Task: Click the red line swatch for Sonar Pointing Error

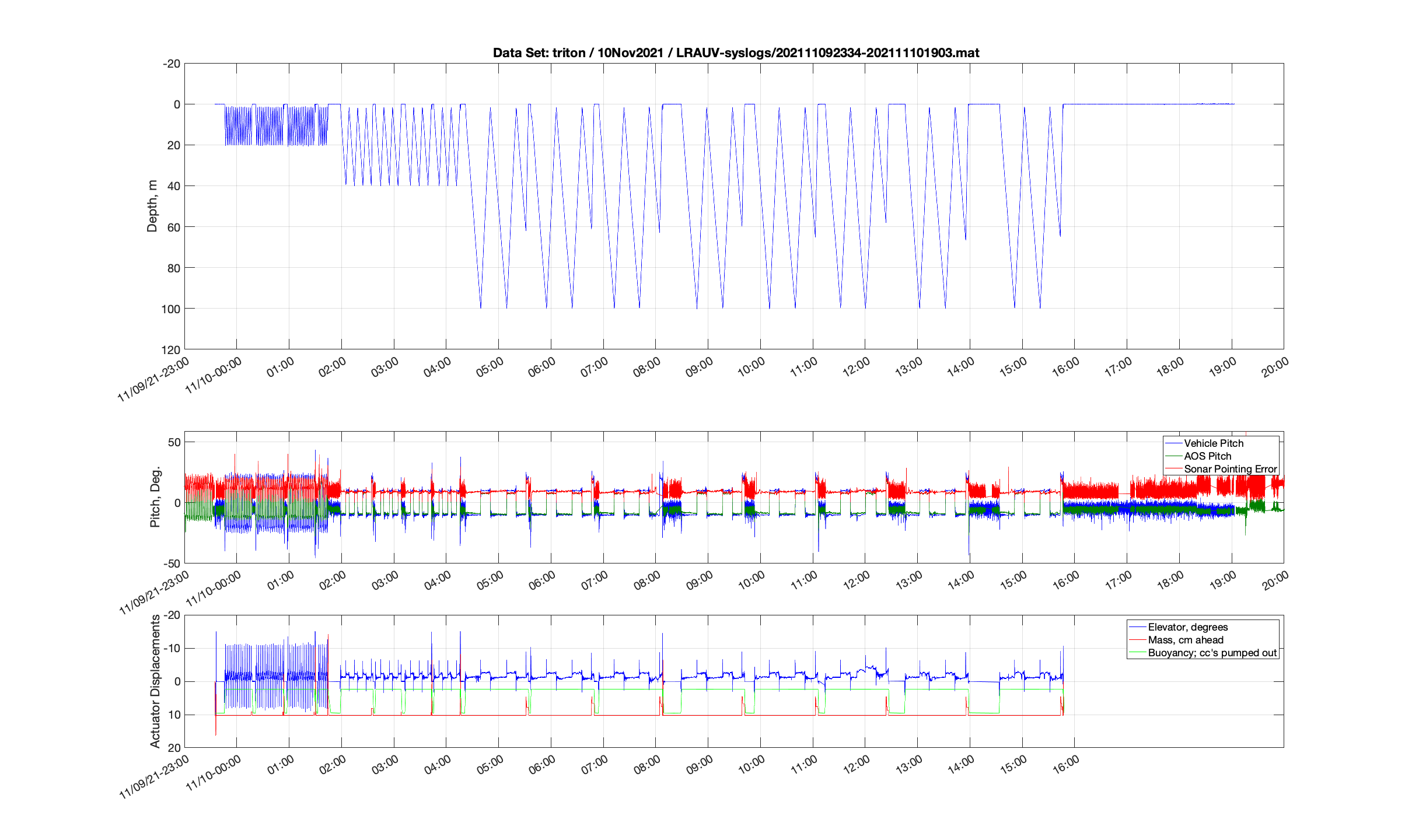Action: [1173, 469]
